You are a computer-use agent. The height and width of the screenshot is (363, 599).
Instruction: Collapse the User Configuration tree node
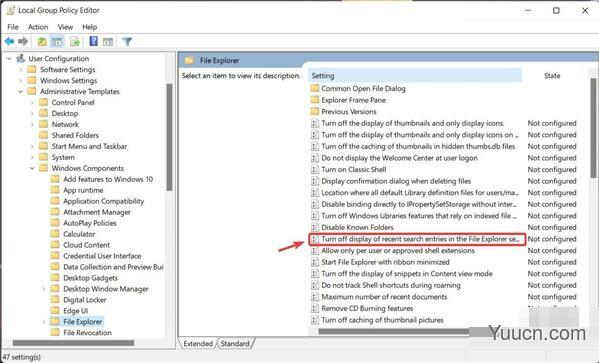pos(9,59)
